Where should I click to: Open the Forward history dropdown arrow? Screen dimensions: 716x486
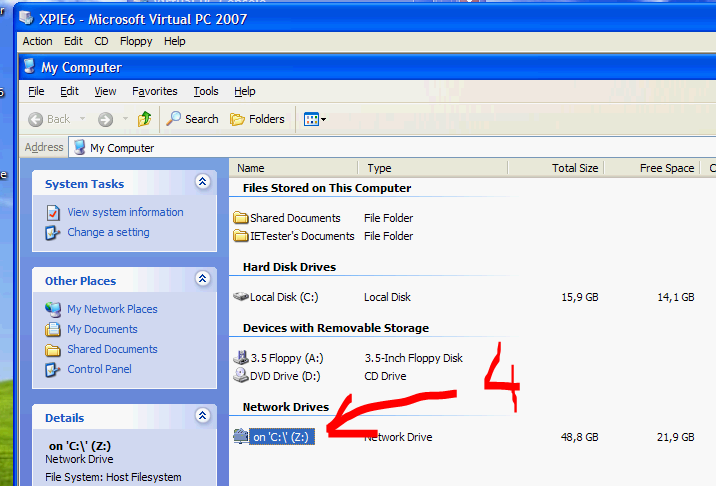[x=125, y=119]
